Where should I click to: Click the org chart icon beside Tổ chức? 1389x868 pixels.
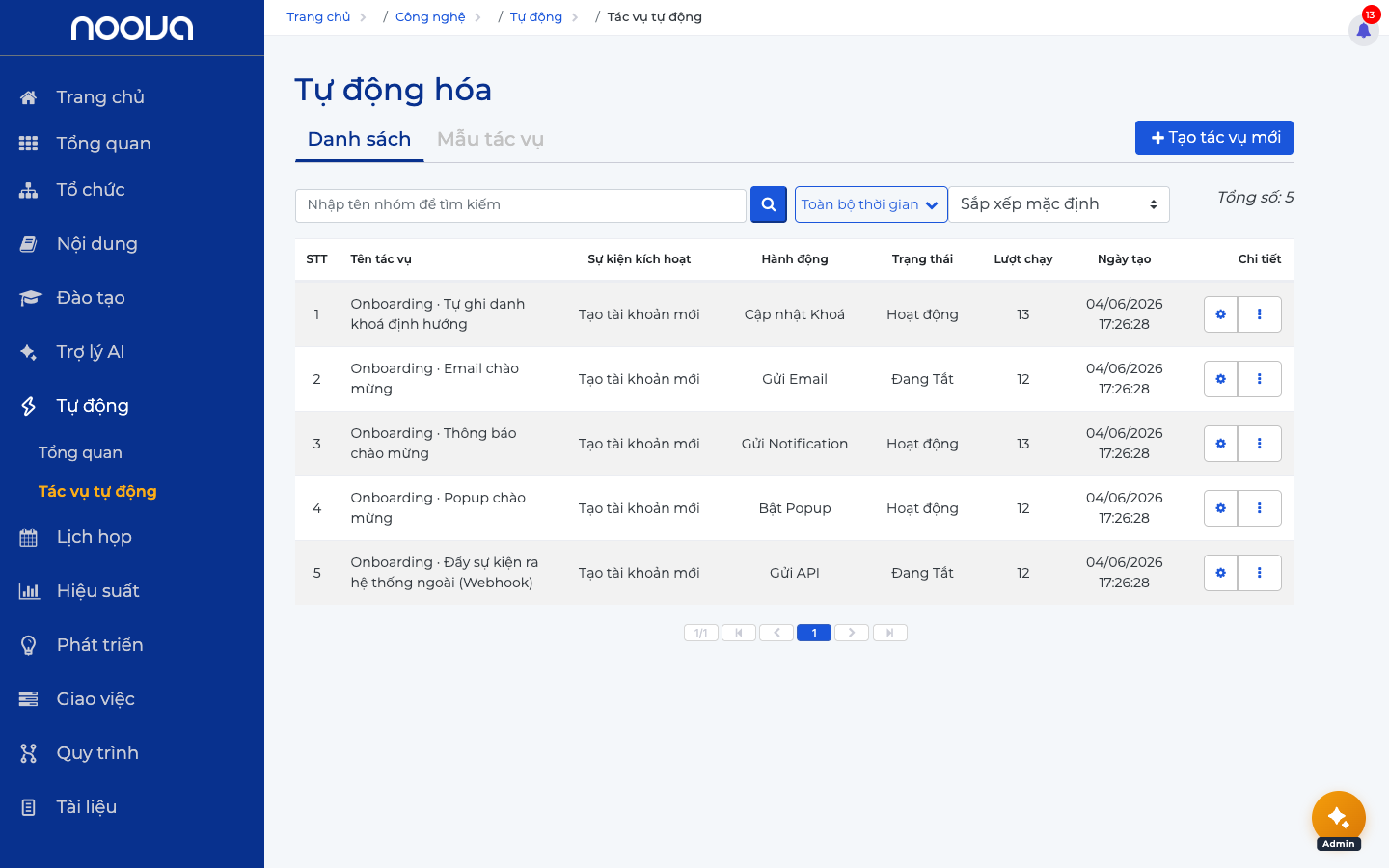tap(29, 190)
